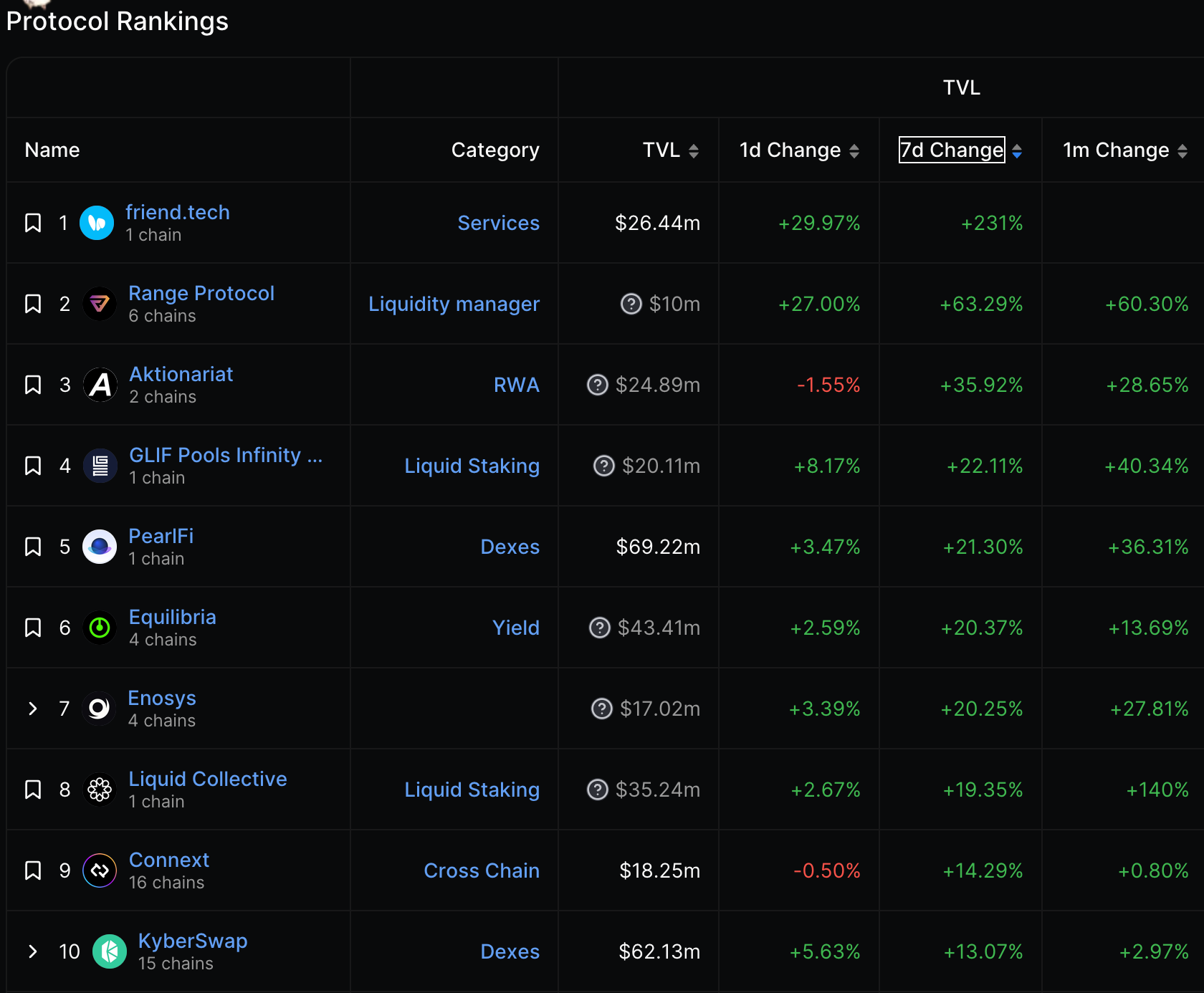Viewport: 1204px width, 993px height.
Task: Click the 7d Change column header
Action: click(952, 150)
